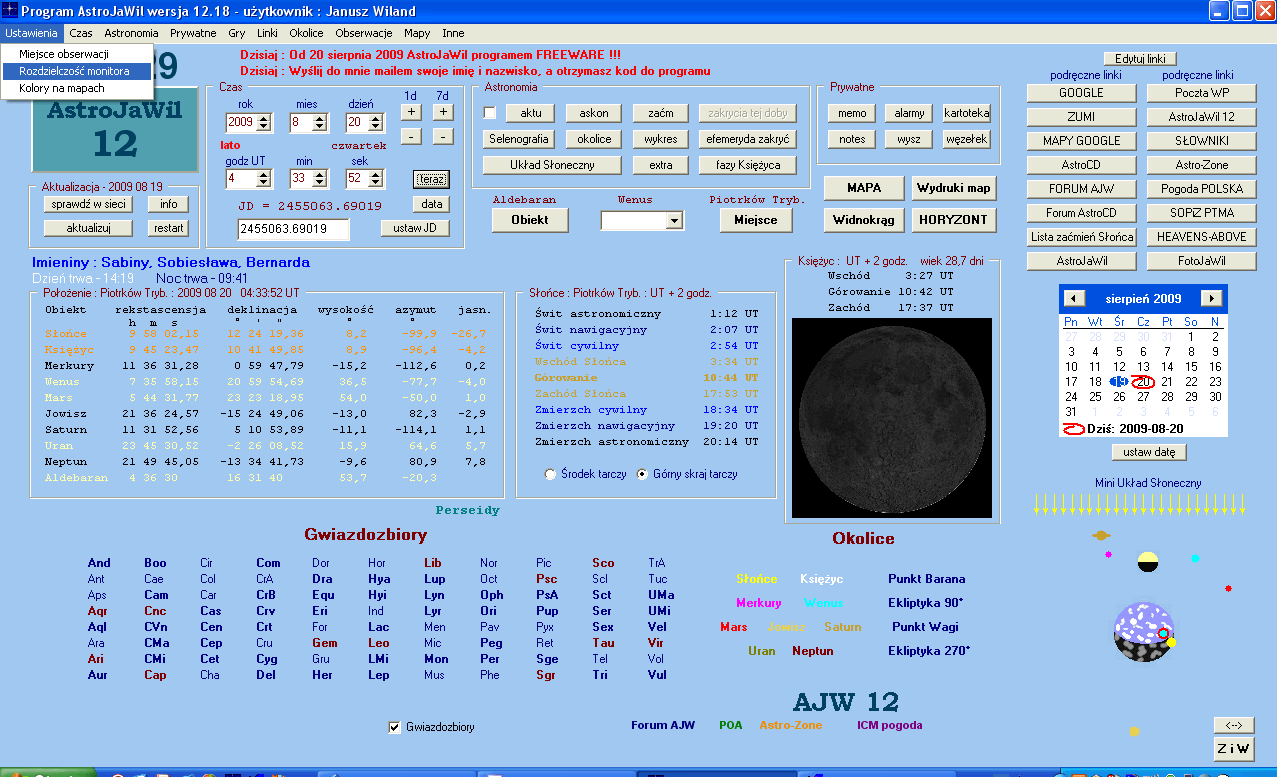Viewport: 1277px width, 777px height.
Task: Set time to now with teraz
Action: coord(432,179)
